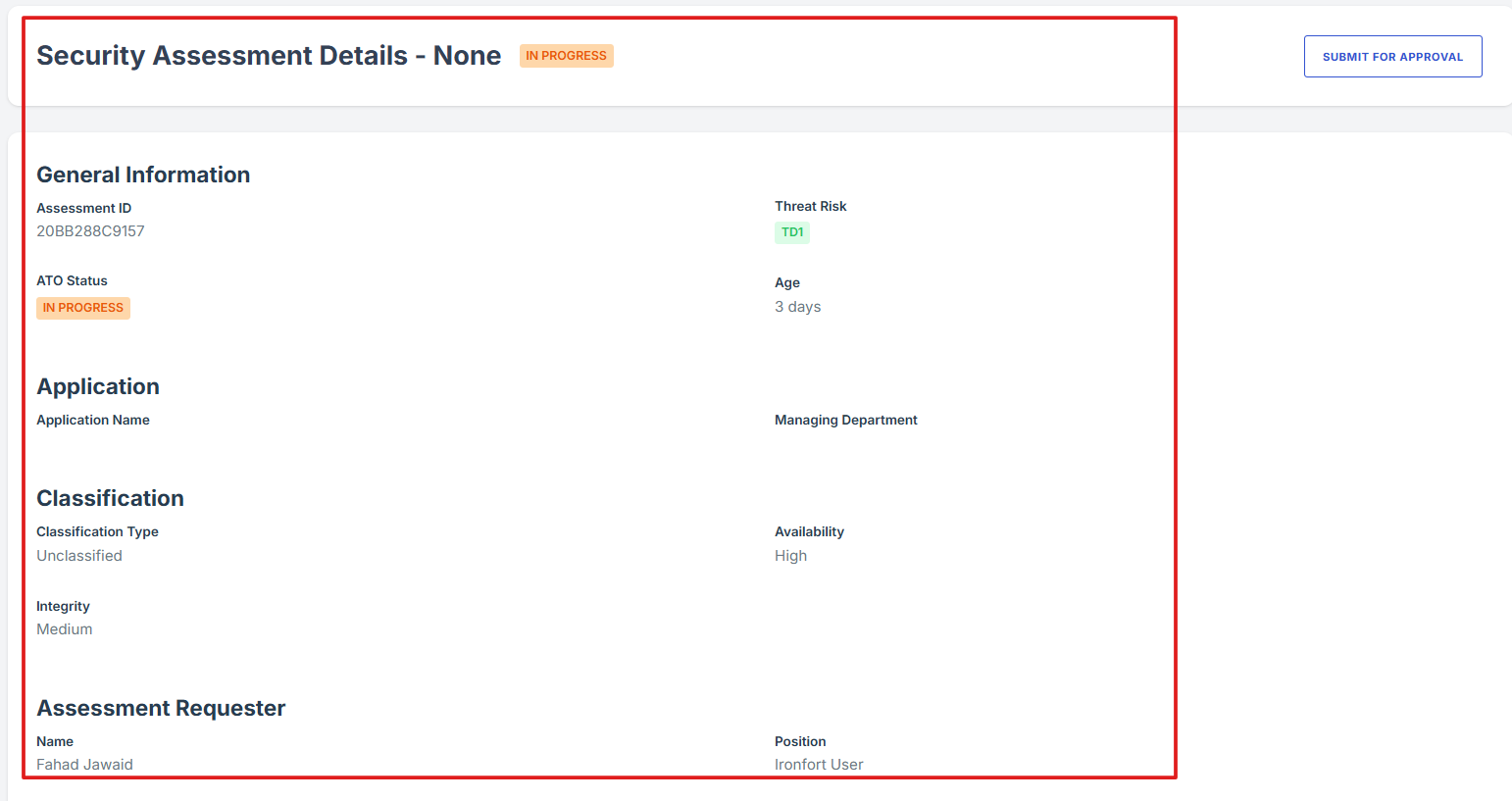Select the Managing Department field label
This screenshot has width=1512, height=801.
[x=845, y=420]
